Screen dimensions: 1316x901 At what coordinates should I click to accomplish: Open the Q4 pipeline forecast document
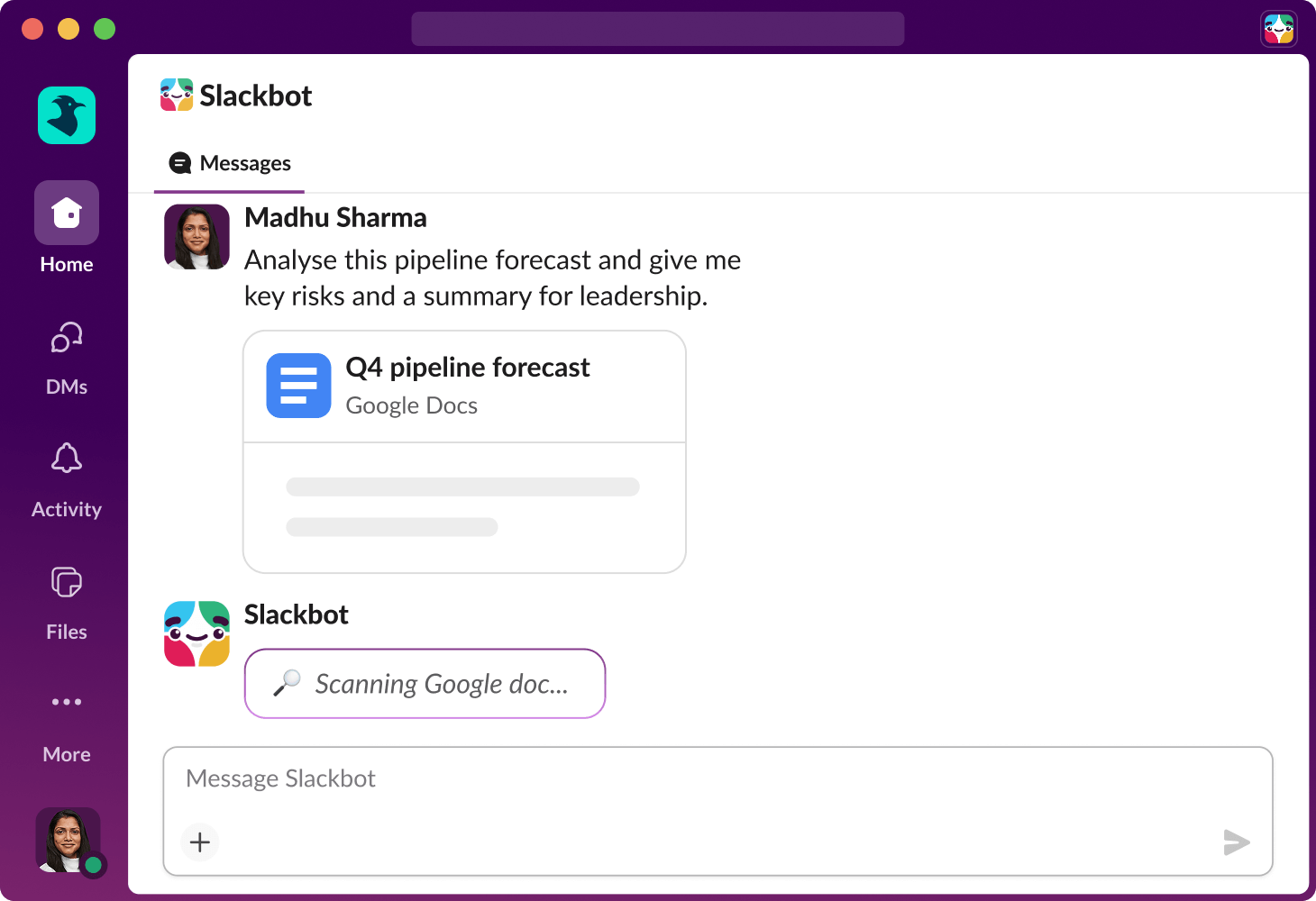[468, 367]
